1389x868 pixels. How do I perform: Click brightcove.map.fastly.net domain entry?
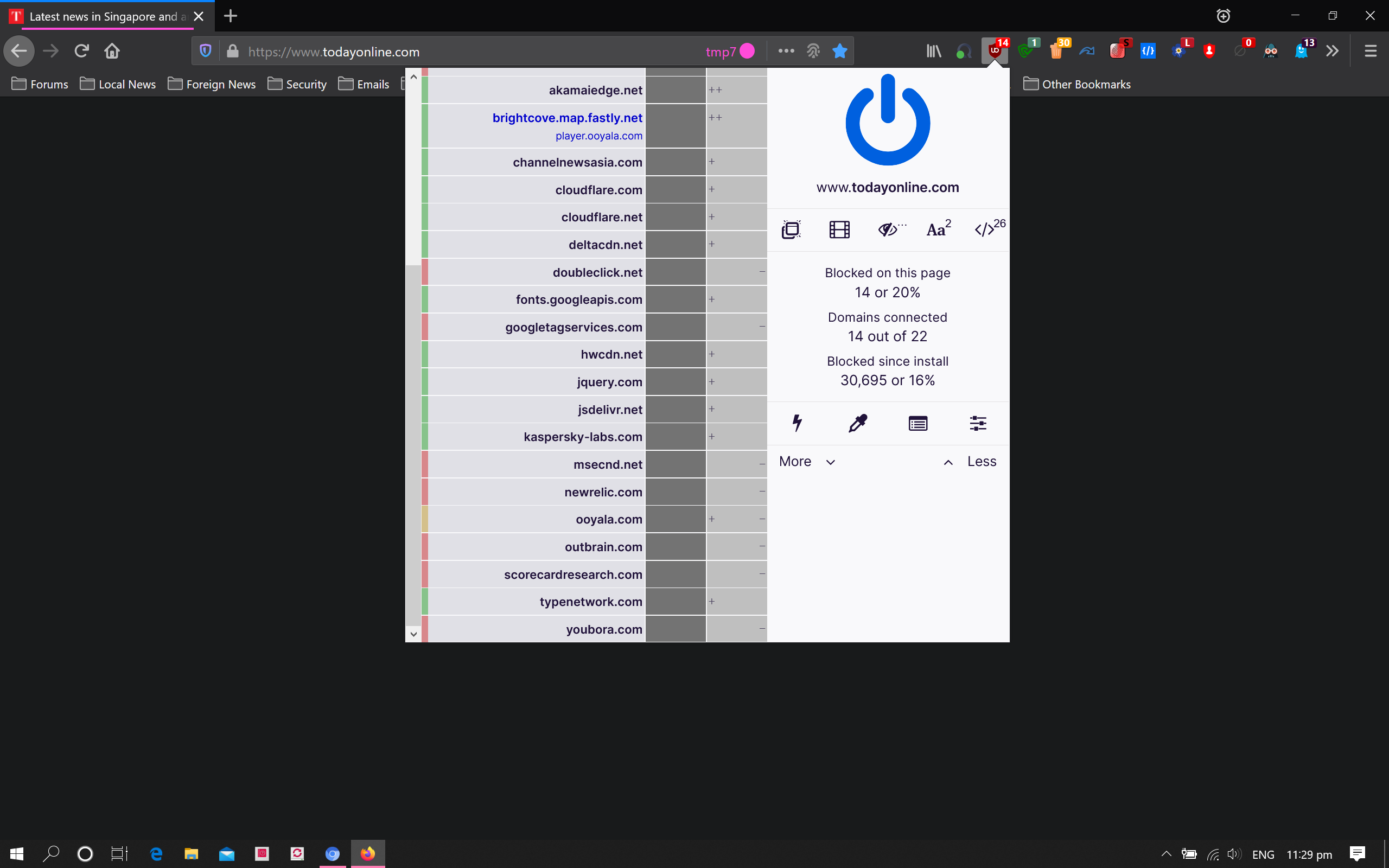(x=566, y=118)
